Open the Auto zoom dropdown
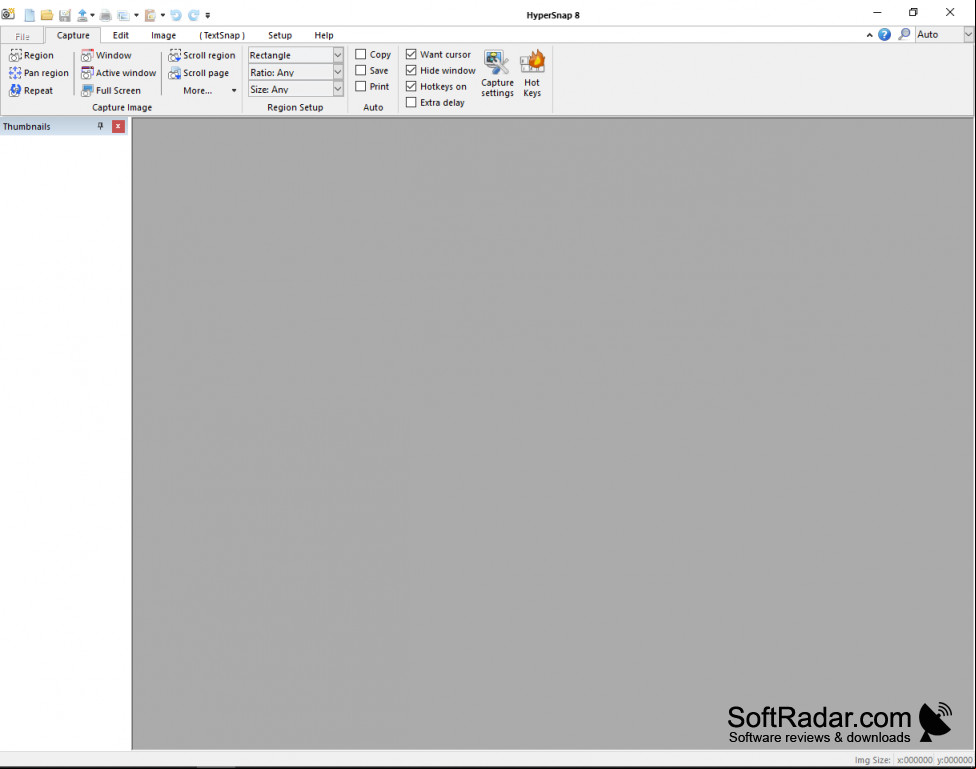Viewport: 976px width, 769px height. [969, 35]
